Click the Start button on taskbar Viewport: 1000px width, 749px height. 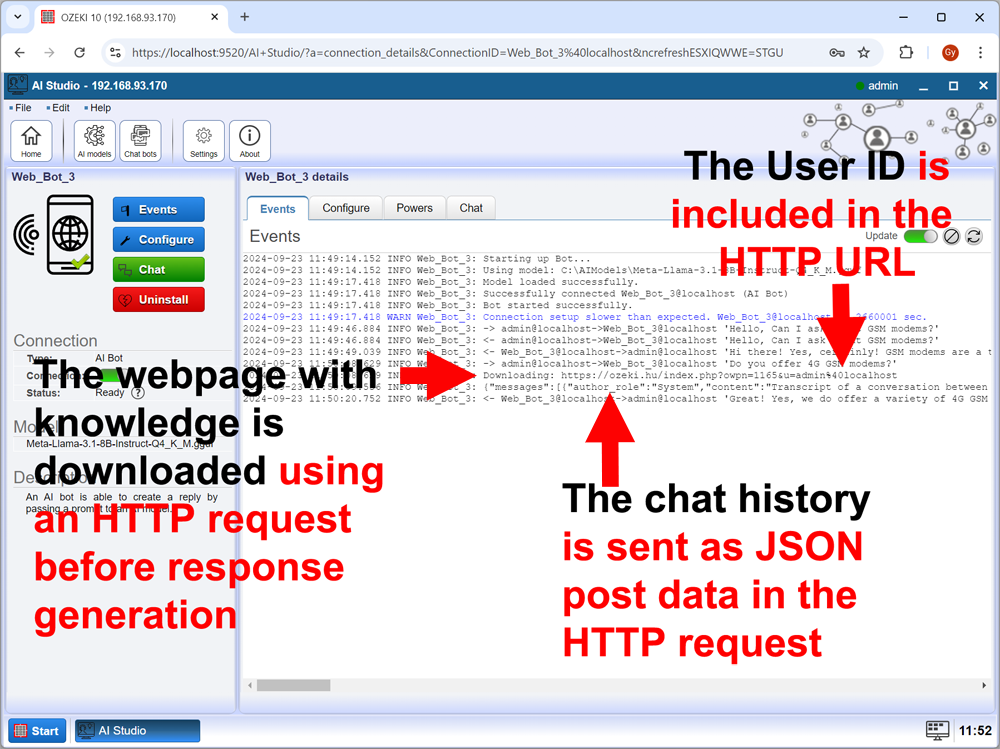37,730
